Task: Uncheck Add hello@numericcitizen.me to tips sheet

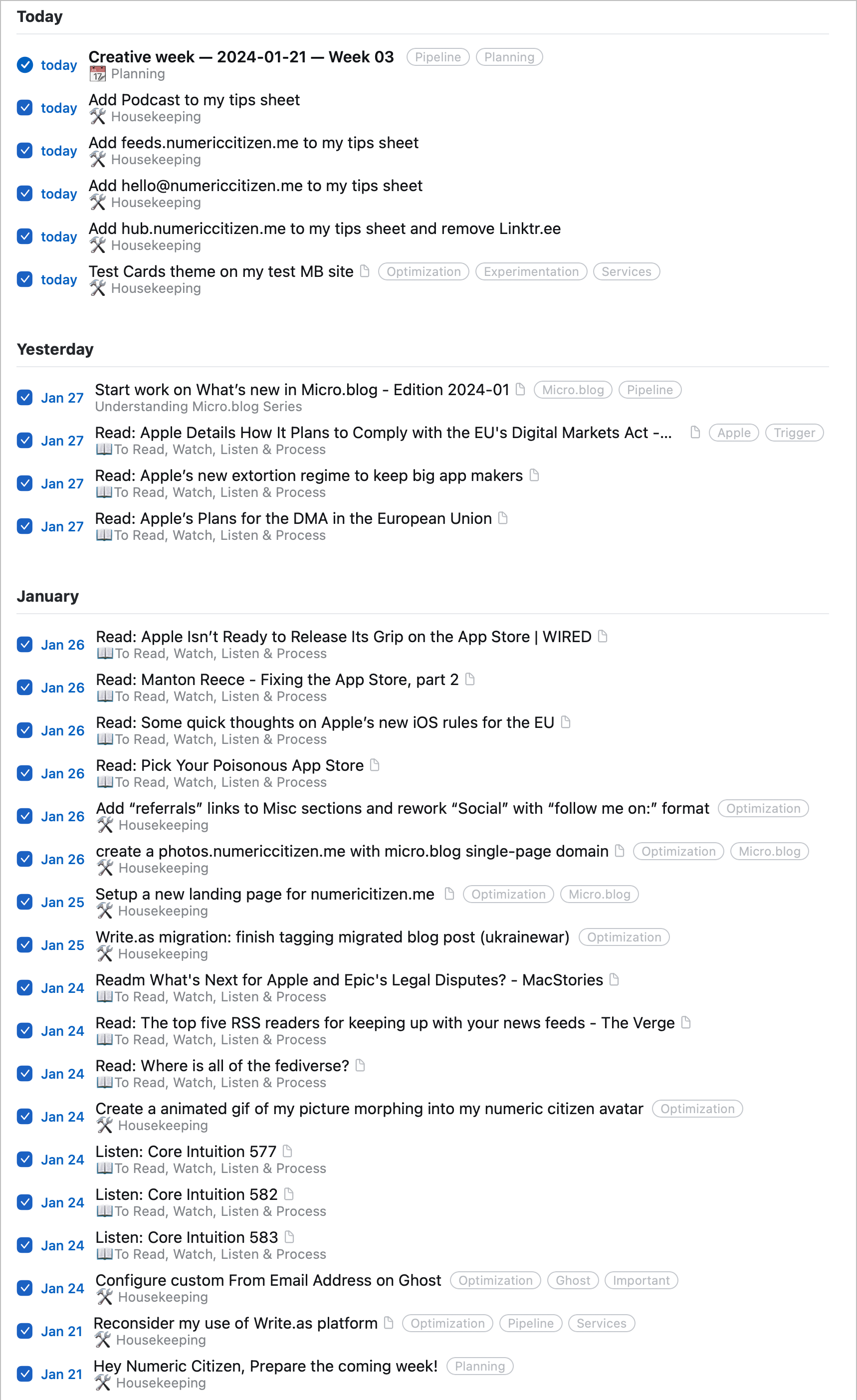Action: point(25,193)
